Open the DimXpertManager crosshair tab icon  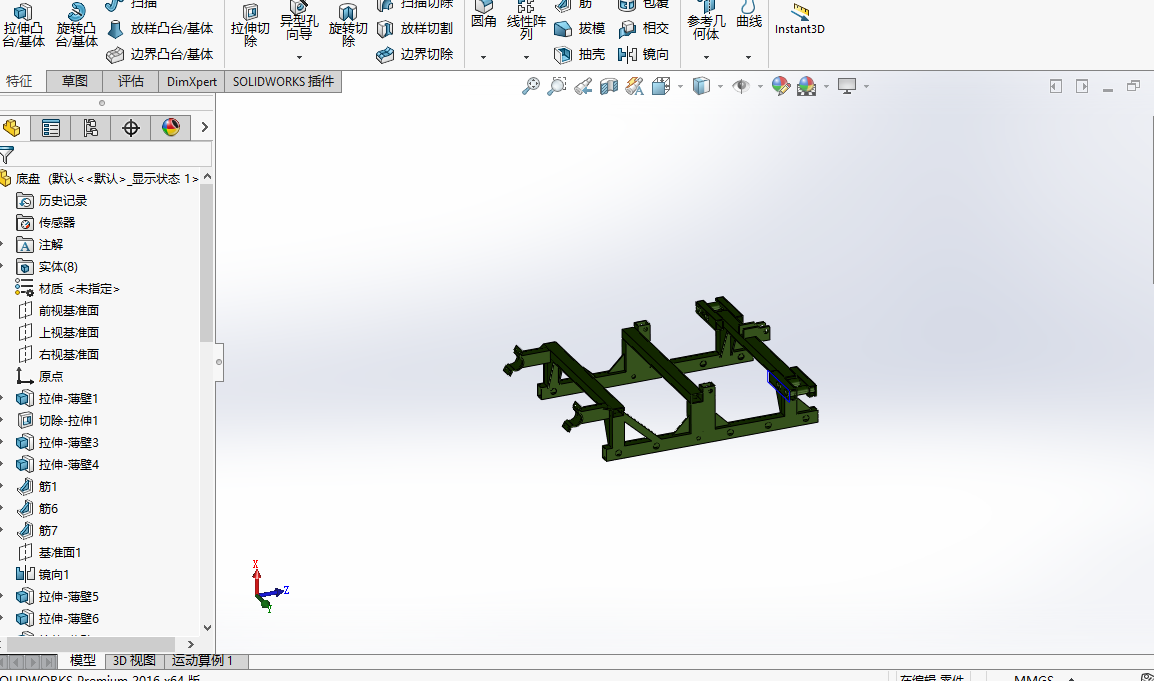[x=131, y=128]
